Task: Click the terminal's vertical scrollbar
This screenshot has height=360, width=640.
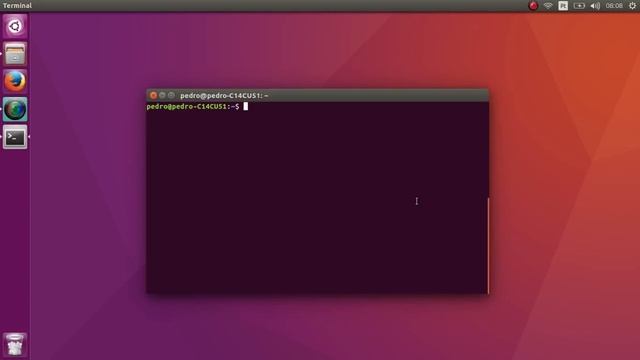Action: (488, 245)
